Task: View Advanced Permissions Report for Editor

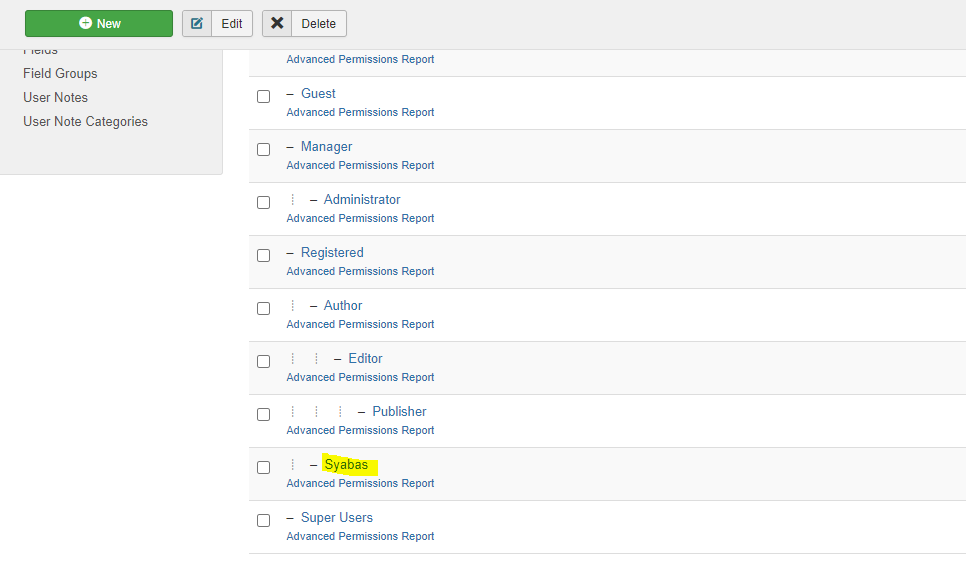Action: [360, 377]
